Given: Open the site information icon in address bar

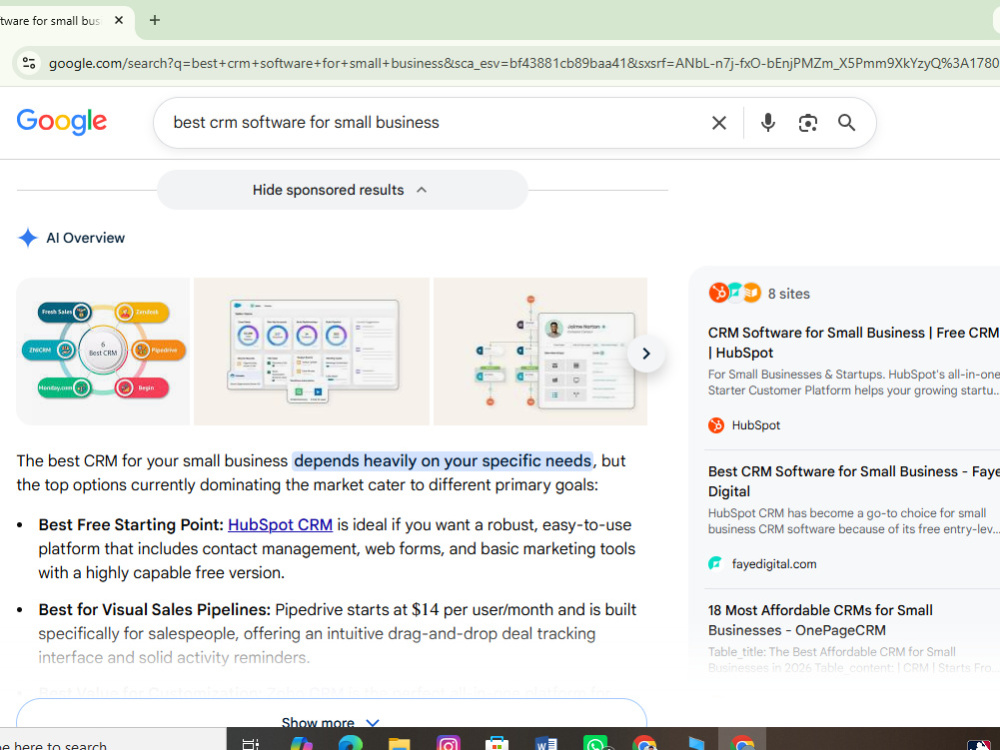Looking at the screenshot, I should (29, 63).
